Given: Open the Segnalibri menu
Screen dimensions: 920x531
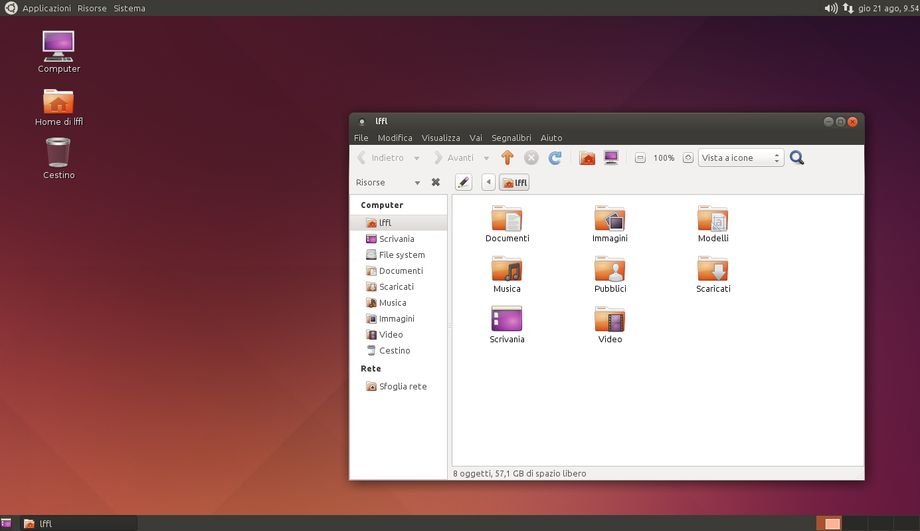Looking at the screenshot, I should click(511, 138).
